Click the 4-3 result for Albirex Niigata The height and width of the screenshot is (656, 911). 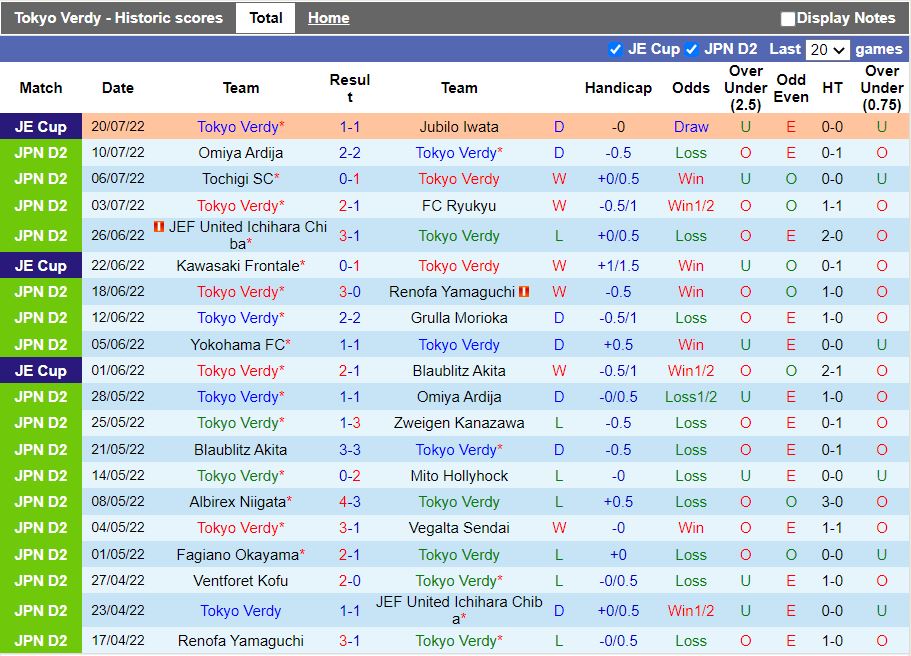click(x=350, y=502)
